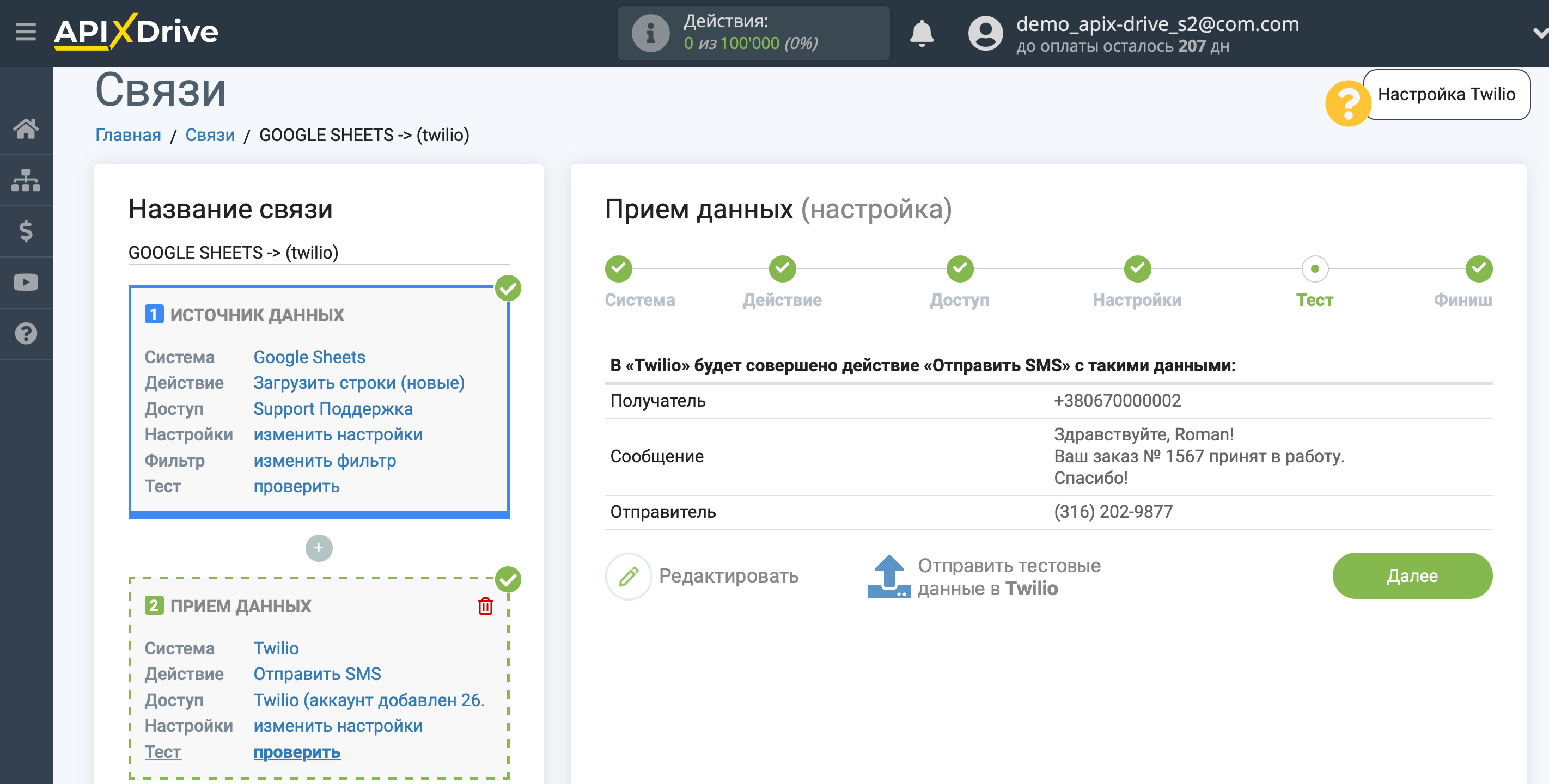1549x784 pixels.
Task: Click the account email demo_apix-drive_s2@com.com
Action: (x=1157, y=24)
